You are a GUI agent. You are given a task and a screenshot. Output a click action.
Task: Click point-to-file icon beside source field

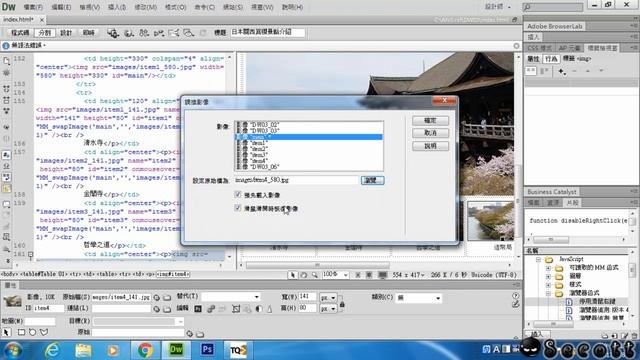(x=157, y=298)
